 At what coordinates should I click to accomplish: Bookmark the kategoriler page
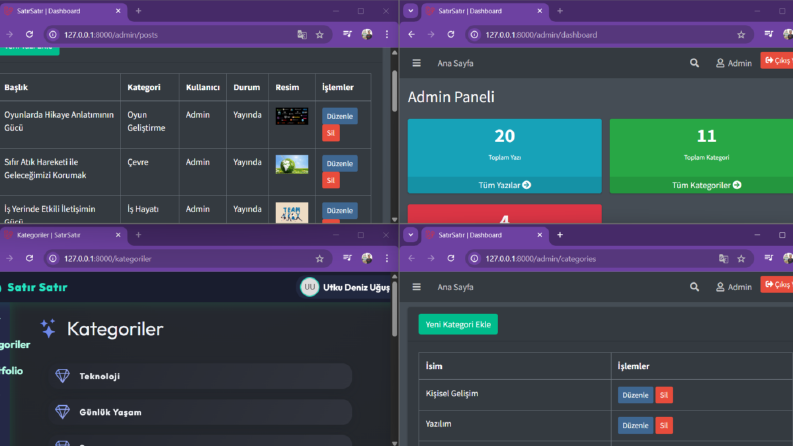320,258
